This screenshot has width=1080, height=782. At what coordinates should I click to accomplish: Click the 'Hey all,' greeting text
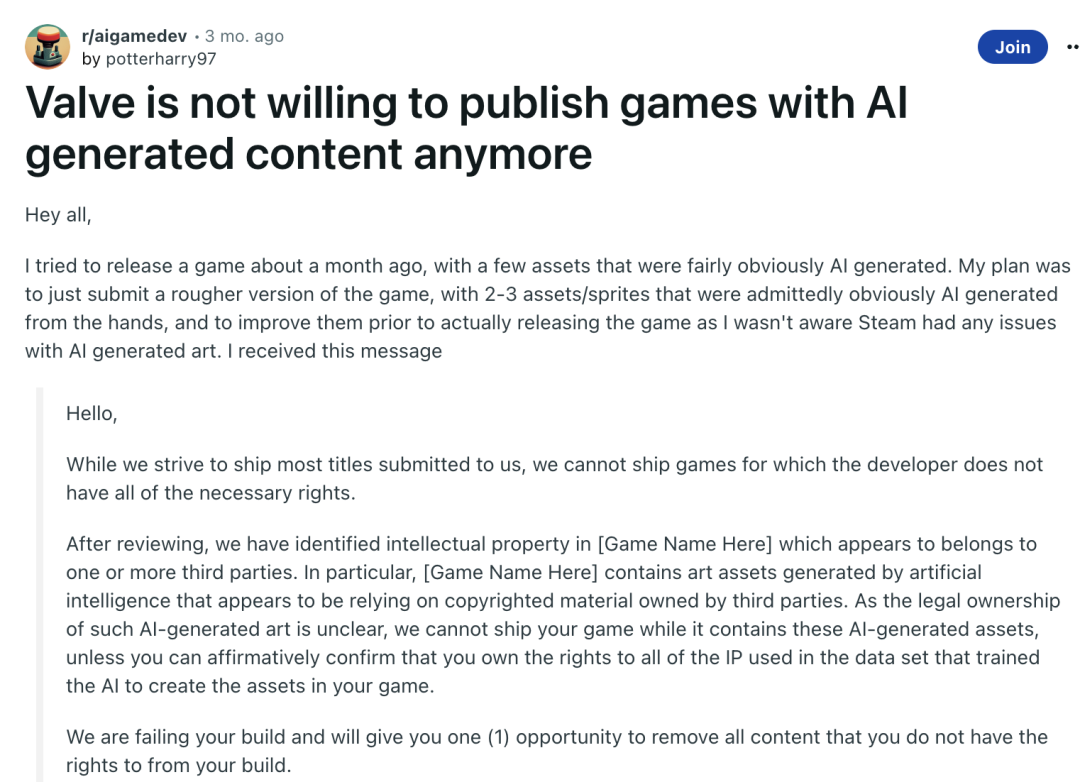point(58,215)
